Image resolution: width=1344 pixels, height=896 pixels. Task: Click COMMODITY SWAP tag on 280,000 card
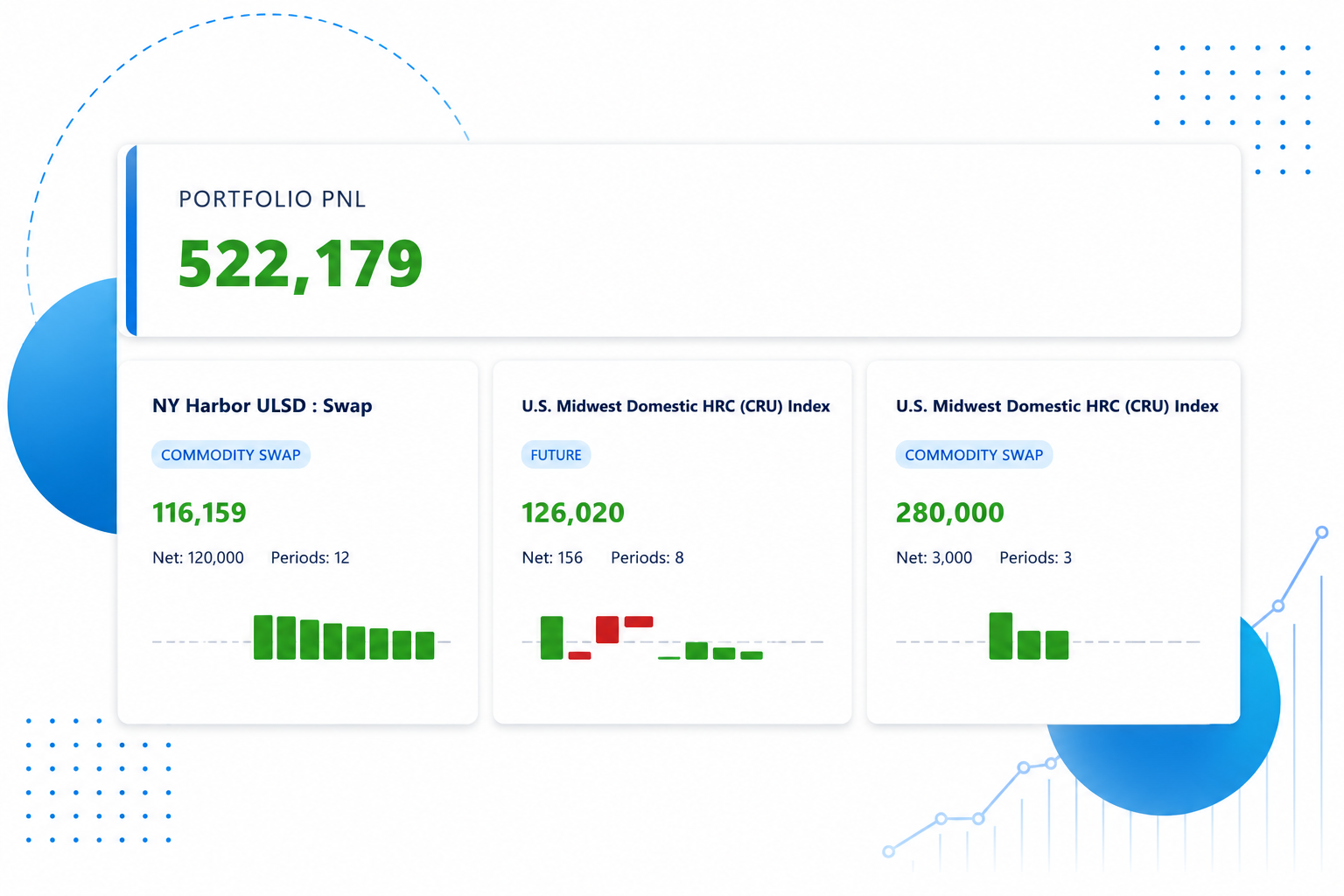pos(974,455)
